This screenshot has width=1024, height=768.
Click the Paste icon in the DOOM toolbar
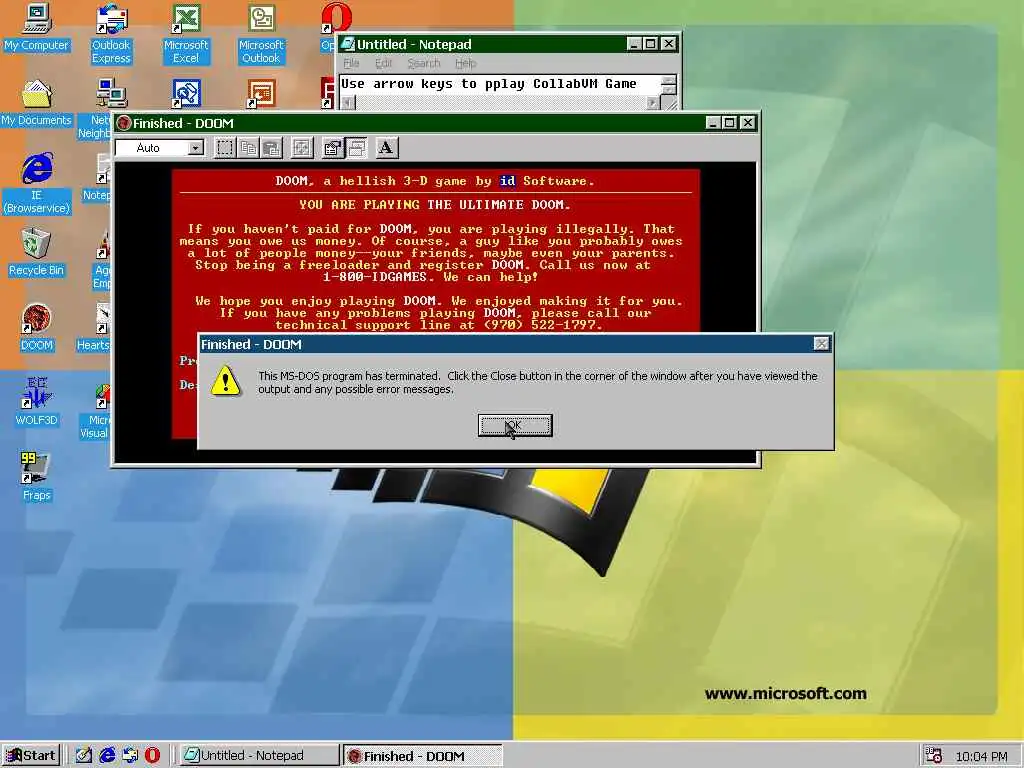coord(272,148)
